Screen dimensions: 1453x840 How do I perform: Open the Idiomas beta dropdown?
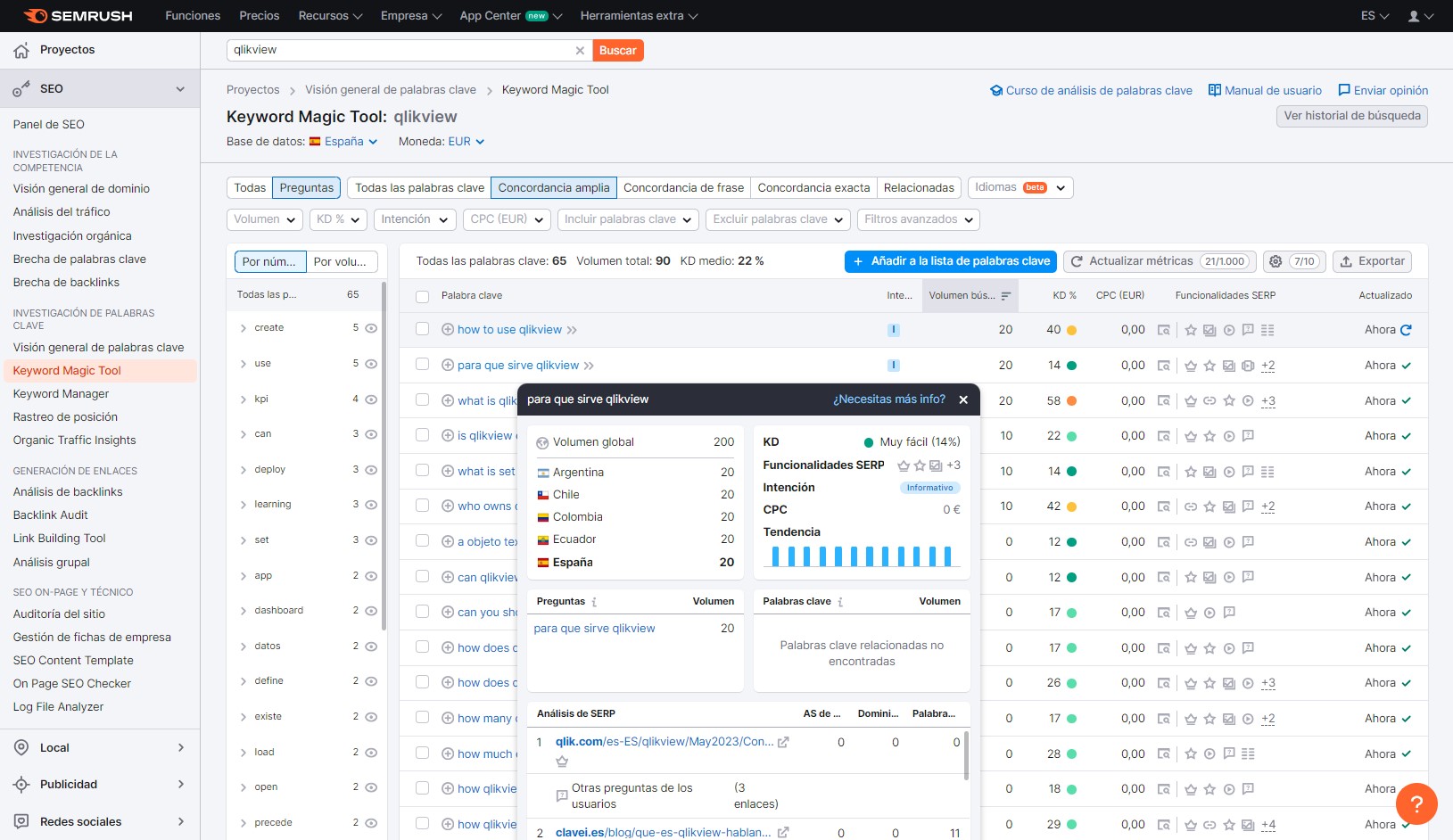(1020, 188)
